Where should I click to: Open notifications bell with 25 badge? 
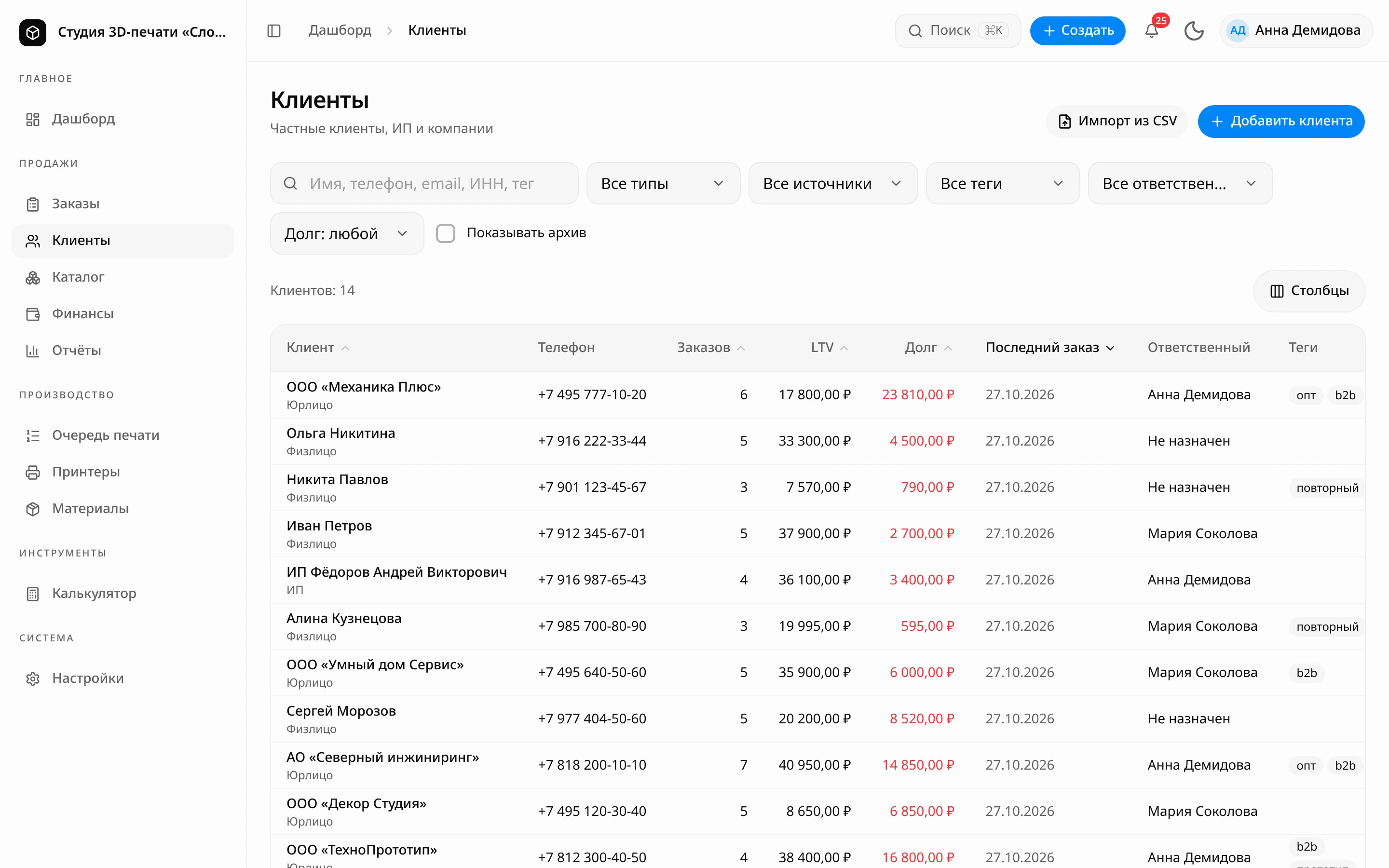(x=1151, y=30)
